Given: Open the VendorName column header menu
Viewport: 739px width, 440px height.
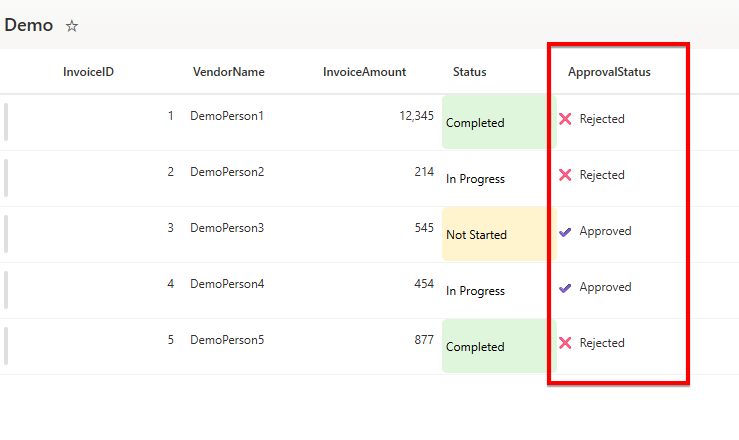Looking at the screenshot, I should 229,72.
